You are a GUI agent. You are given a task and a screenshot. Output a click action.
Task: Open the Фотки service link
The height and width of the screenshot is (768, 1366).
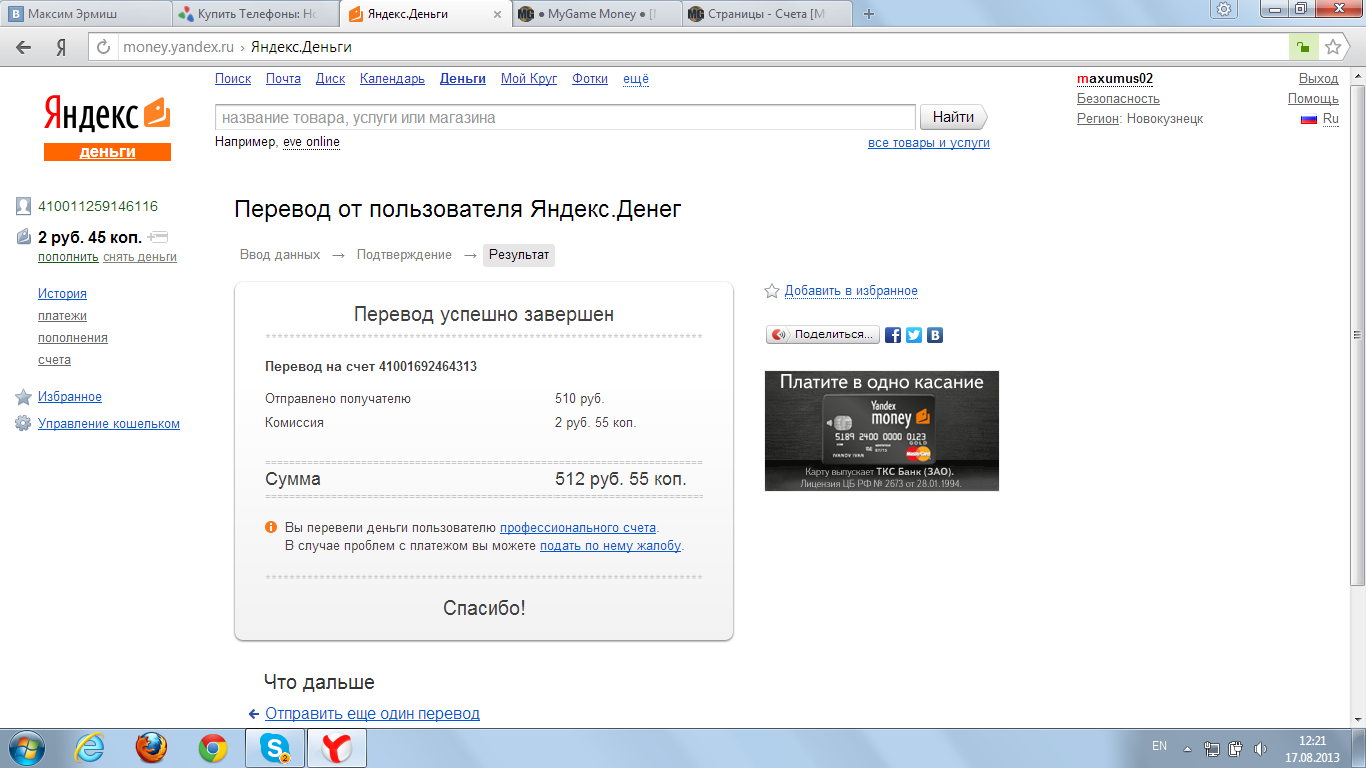point(590,79)
